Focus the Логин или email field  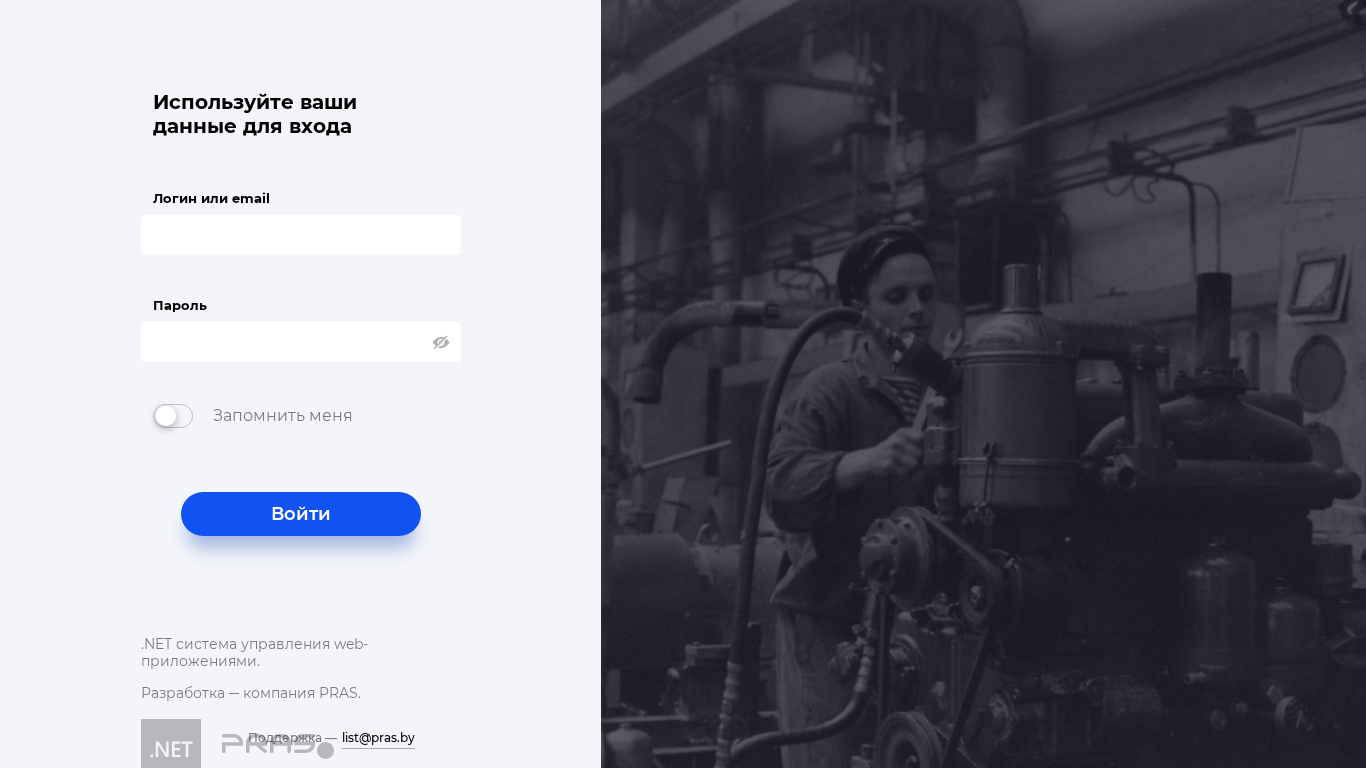(x=301, y=235)
